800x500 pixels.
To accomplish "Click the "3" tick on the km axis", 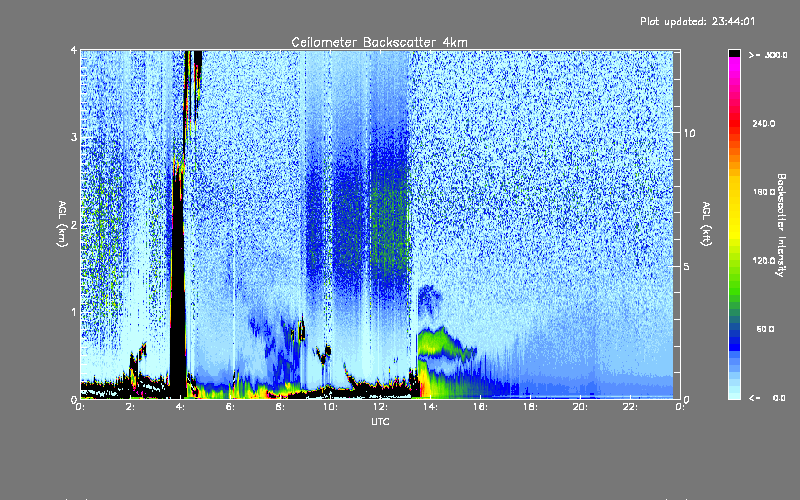I will pyautogui.click(x=74, y=137).
